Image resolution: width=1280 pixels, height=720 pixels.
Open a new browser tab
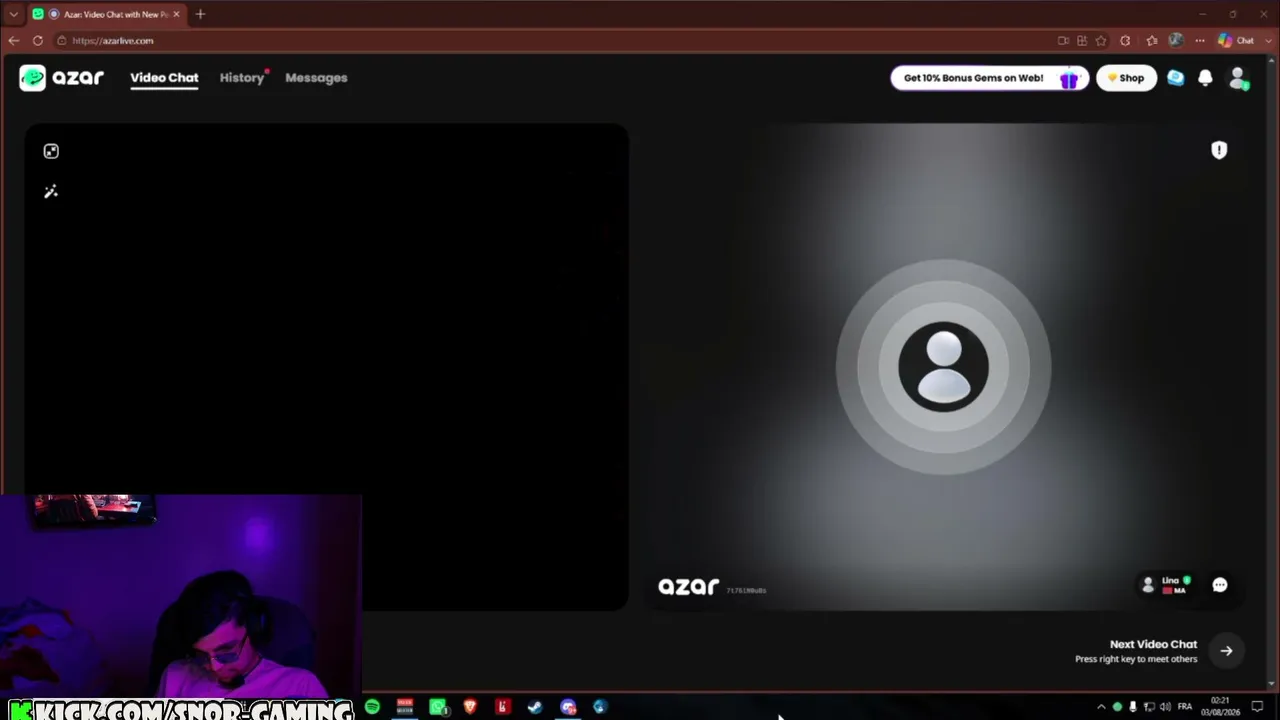[x=200, y=14]
